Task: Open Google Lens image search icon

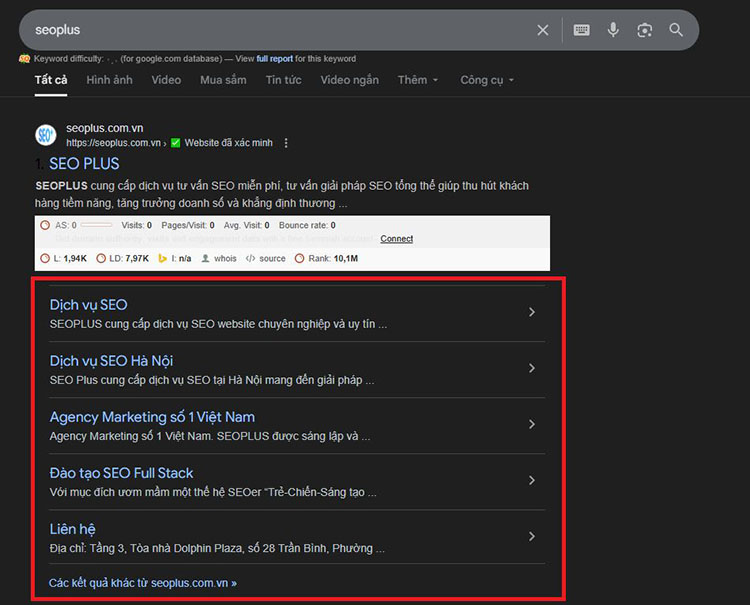Action: (644, 30)
